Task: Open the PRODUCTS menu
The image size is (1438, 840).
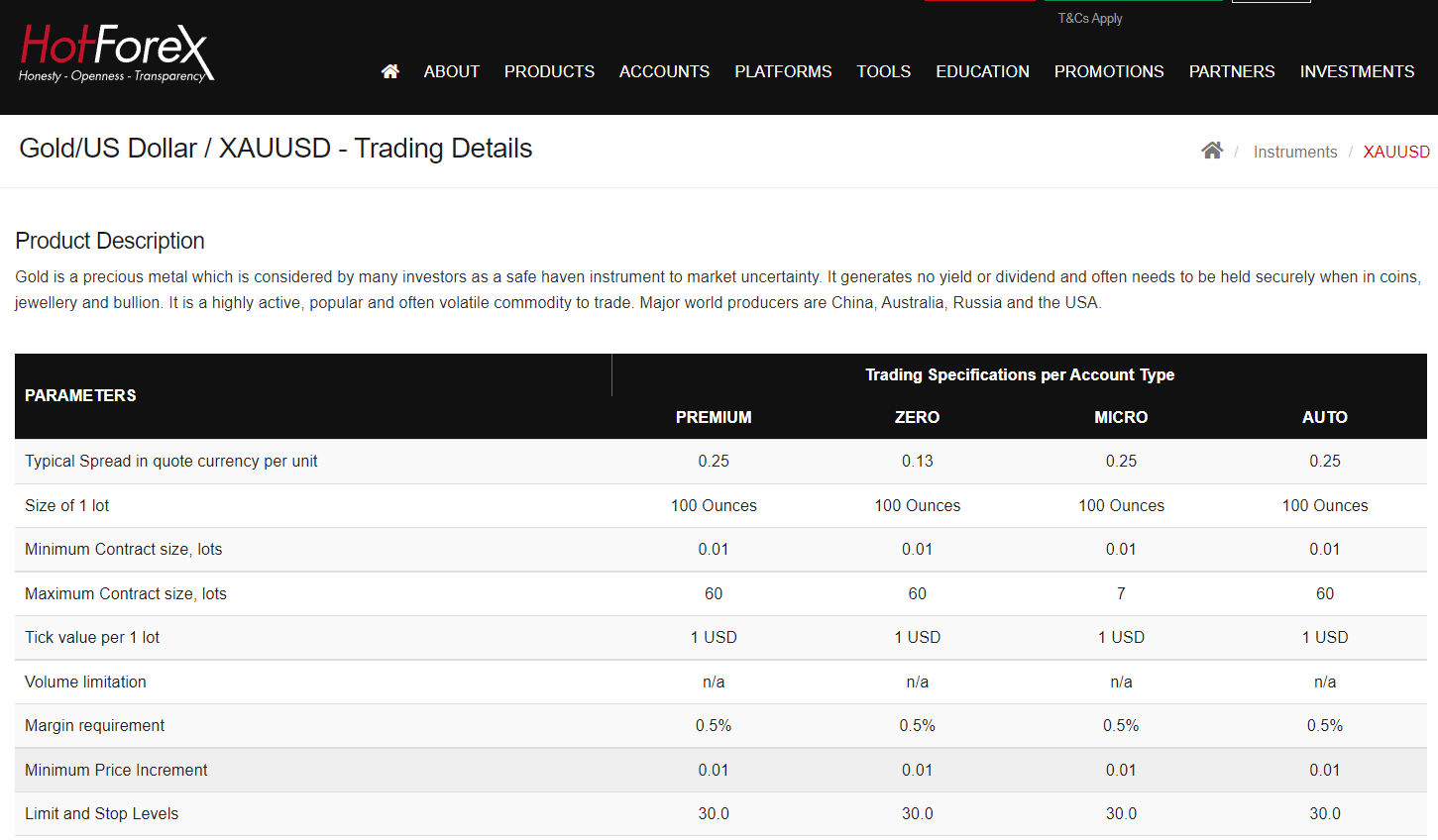Action: [549, 71]
